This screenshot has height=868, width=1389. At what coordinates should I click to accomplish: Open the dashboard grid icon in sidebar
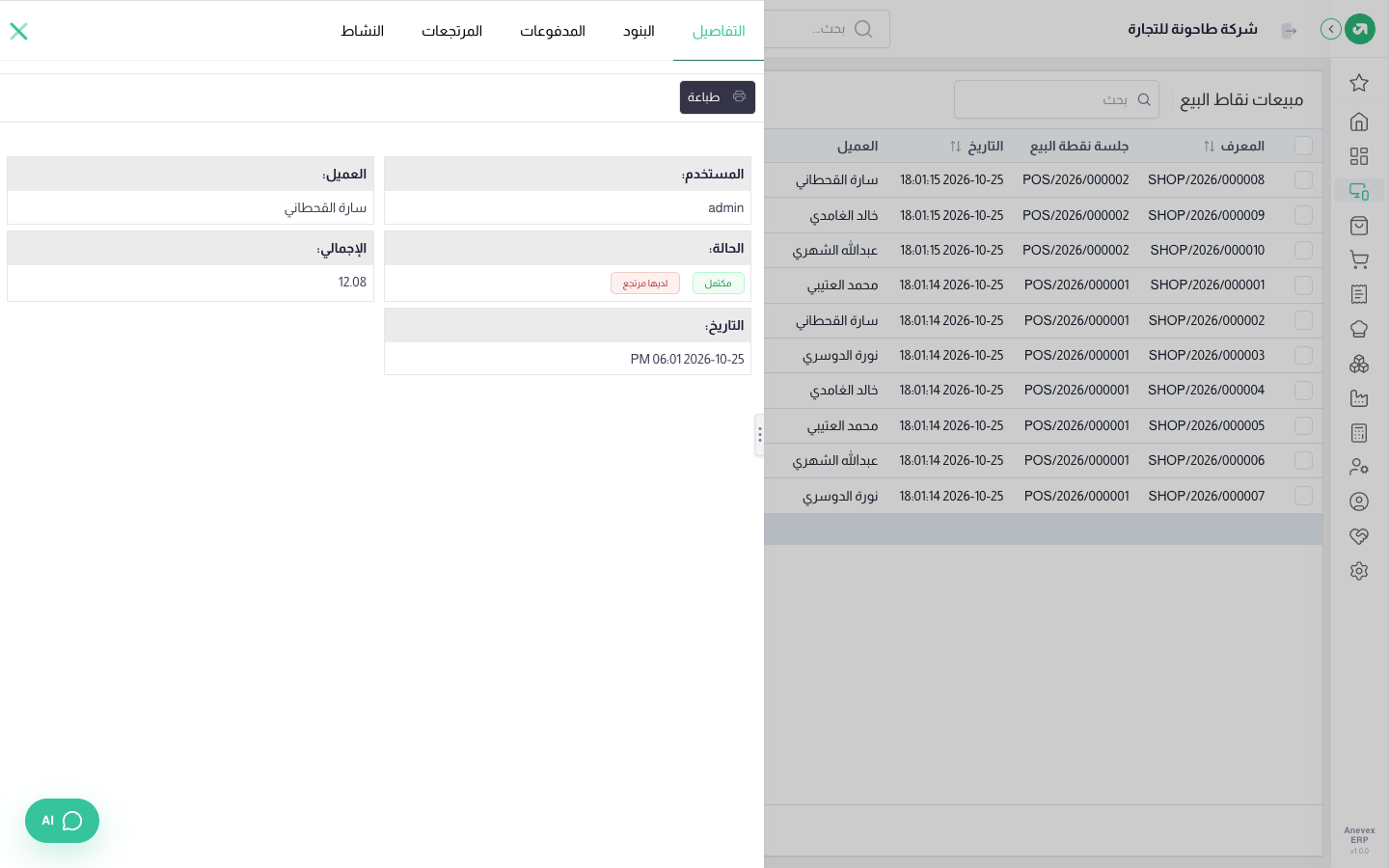click(1359, 156)
